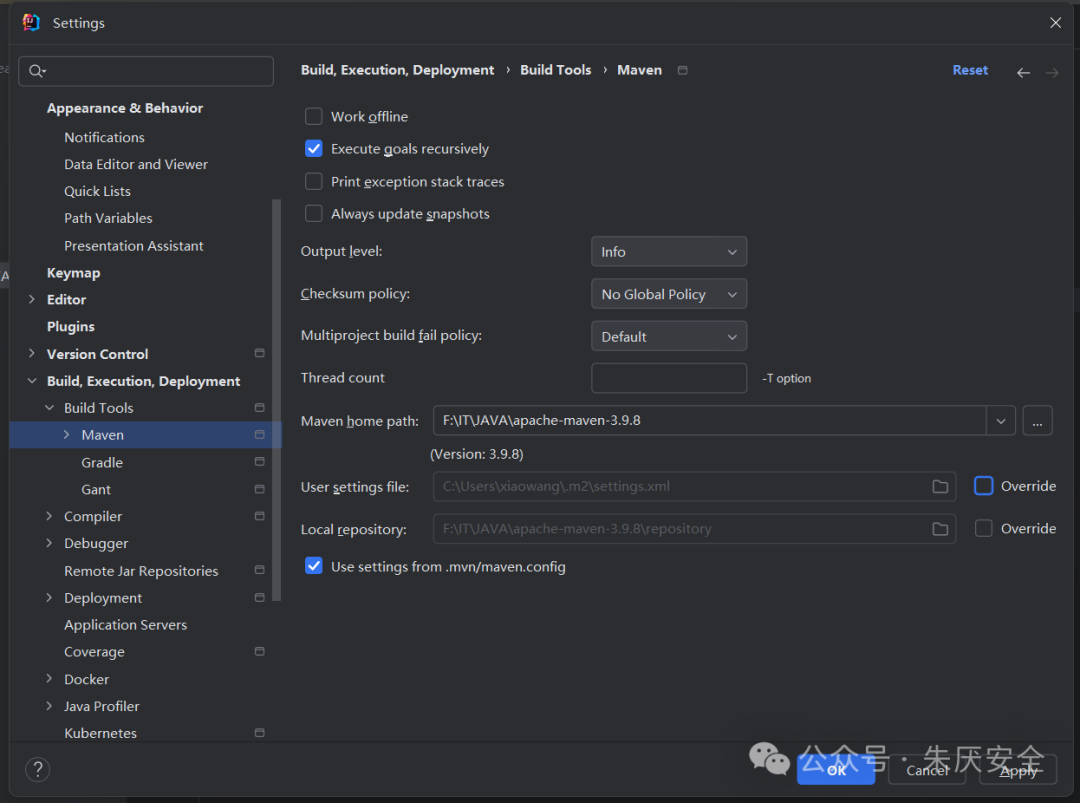Screen dimensions: 1080x803
Task: Focus the settings search field
Action: click(x=146, y=71)
